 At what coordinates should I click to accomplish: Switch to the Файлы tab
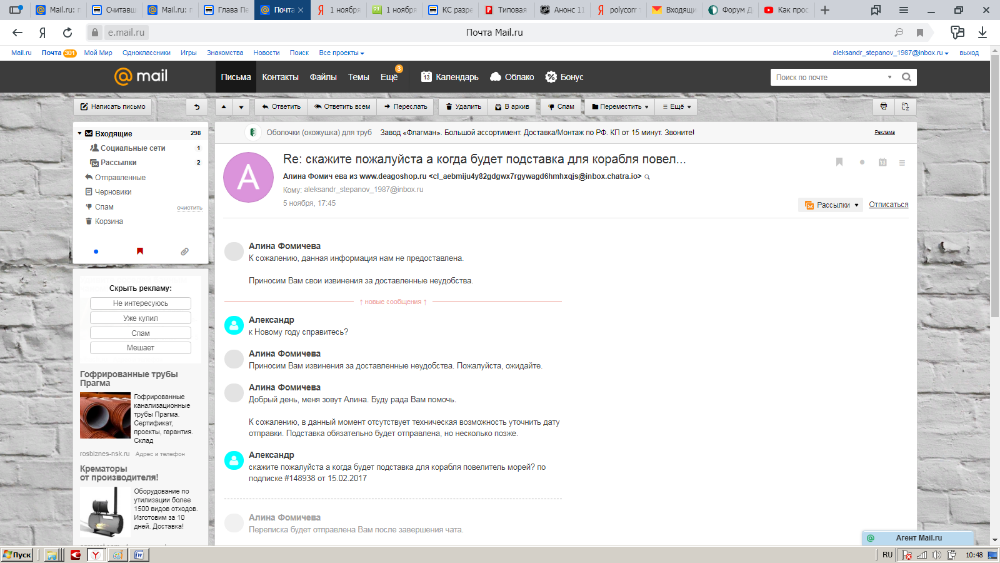pos(323,77)
